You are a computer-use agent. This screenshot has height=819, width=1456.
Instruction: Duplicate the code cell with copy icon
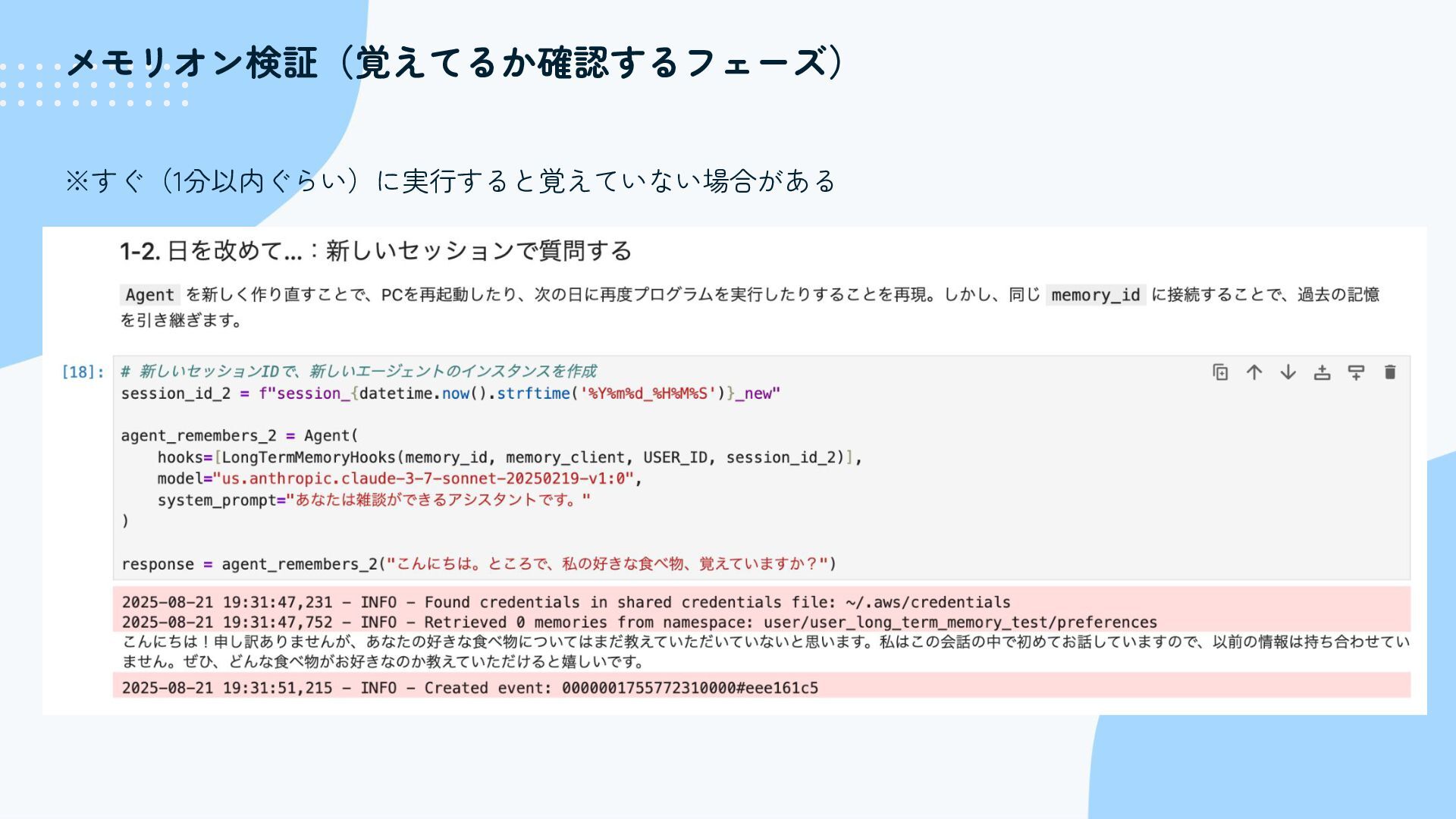[1220, 372]
